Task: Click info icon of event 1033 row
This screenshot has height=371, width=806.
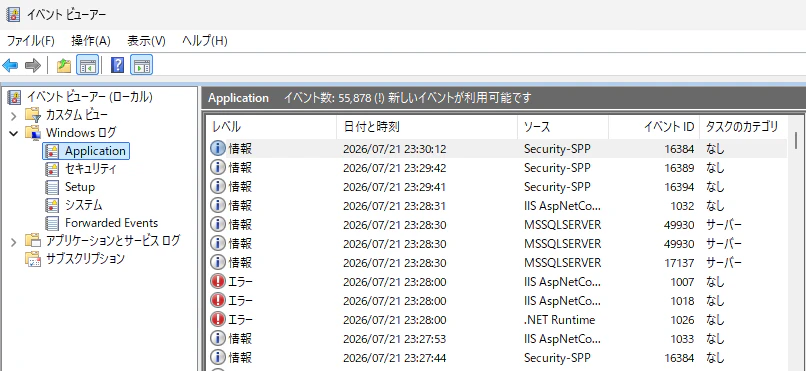Action: pos(218,339)
